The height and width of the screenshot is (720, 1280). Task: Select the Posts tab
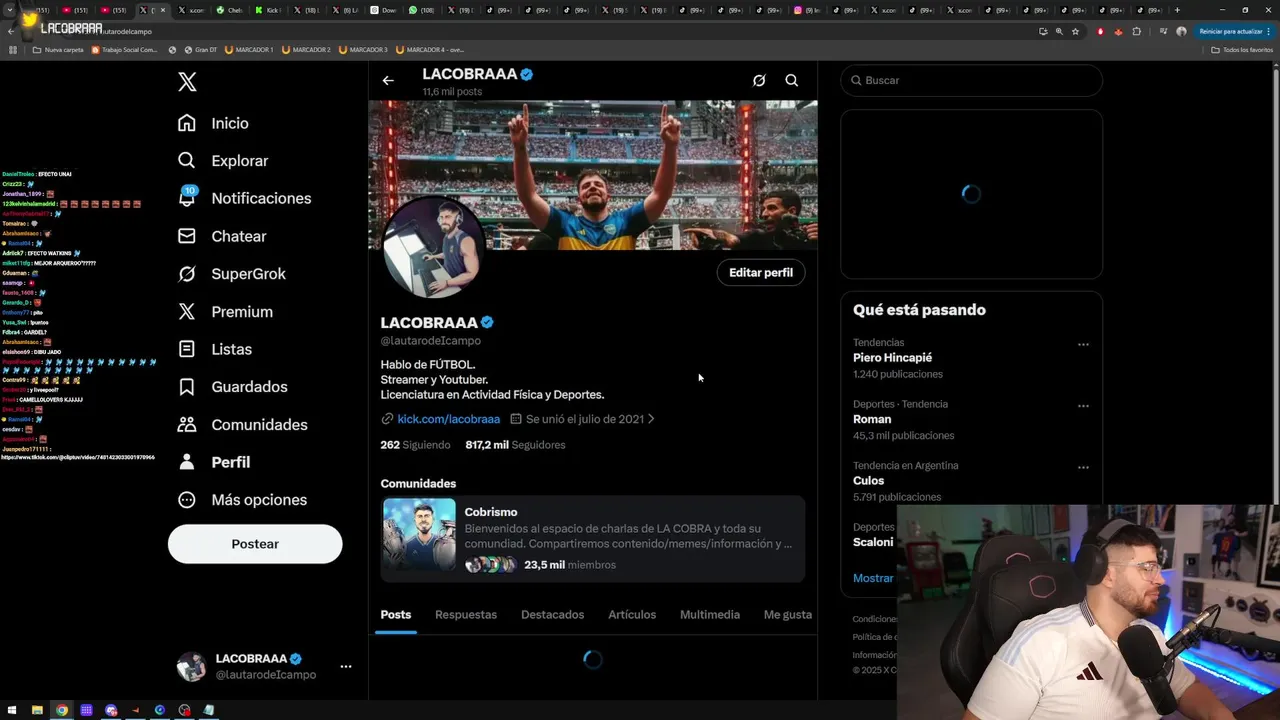coord(396,615)
